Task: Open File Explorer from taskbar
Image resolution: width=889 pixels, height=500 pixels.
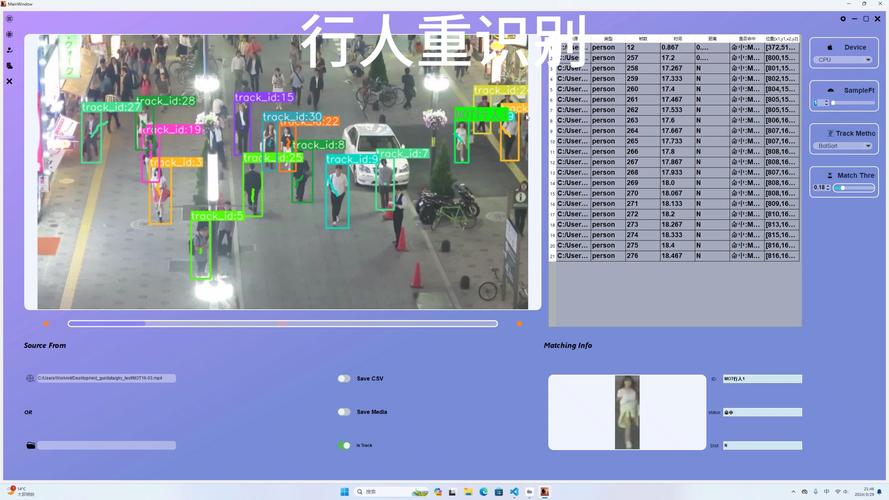Action: coord(468,491)
